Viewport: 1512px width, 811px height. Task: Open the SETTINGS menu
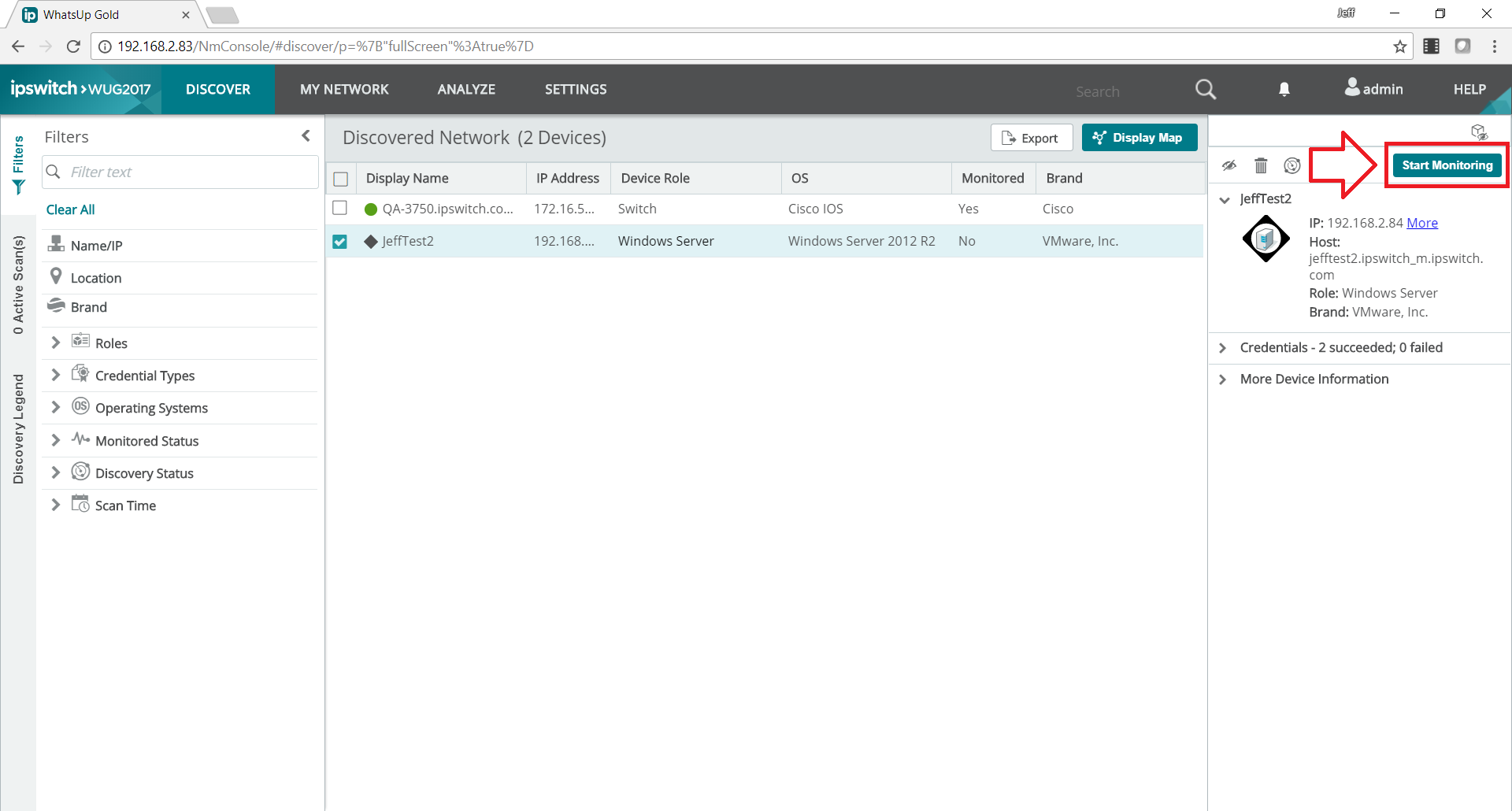coord(576,89)
